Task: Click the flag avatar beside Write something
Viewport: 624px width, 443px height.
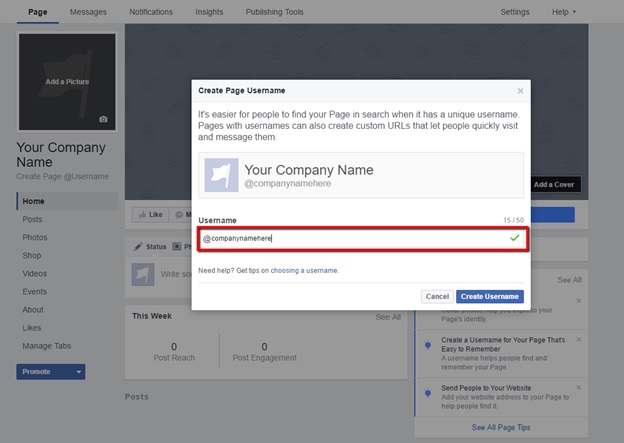Action: click(143, 274)
